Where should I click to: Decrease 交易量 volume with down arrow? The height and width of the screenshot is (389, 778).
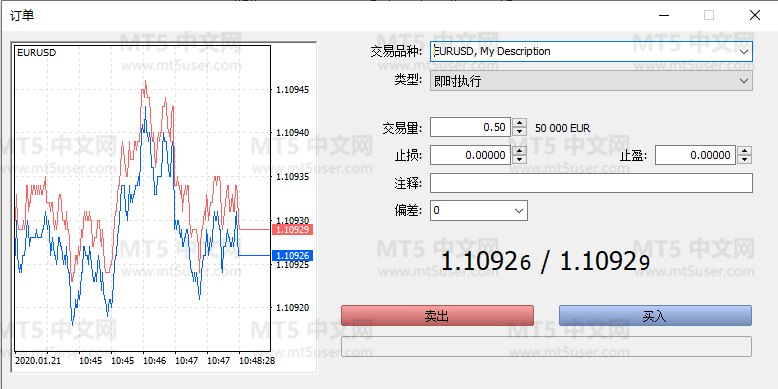point(519,131)
